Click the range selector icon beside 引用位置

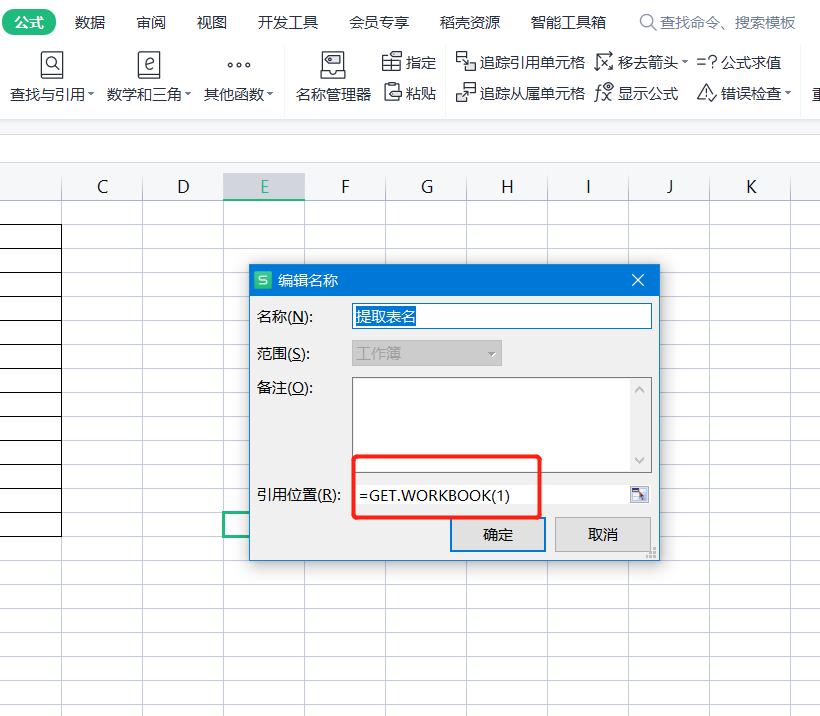coord(639,494)
